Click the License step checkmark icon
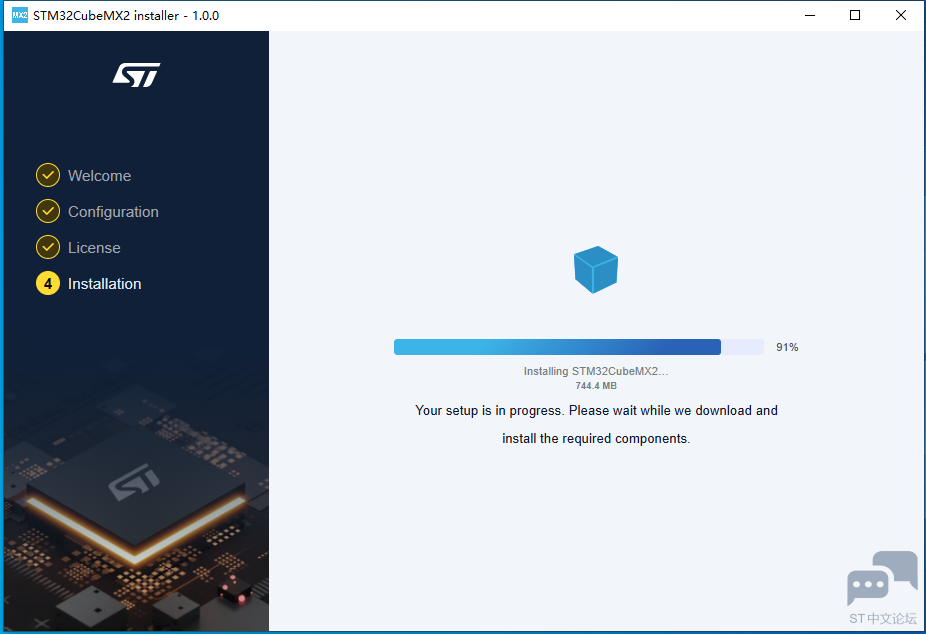 pyautogui.click(x=48, y=247)
